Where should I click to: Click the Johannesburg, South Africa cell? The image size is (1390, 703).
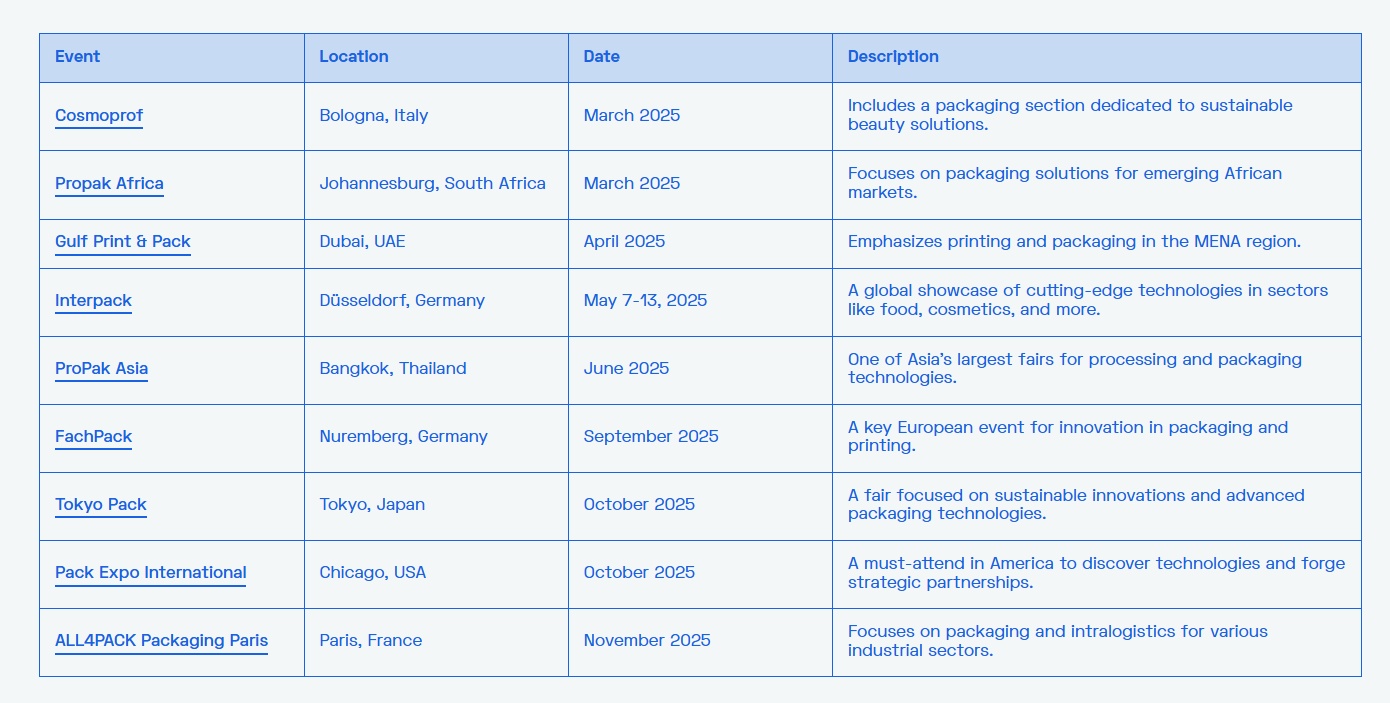coord(436,184)
